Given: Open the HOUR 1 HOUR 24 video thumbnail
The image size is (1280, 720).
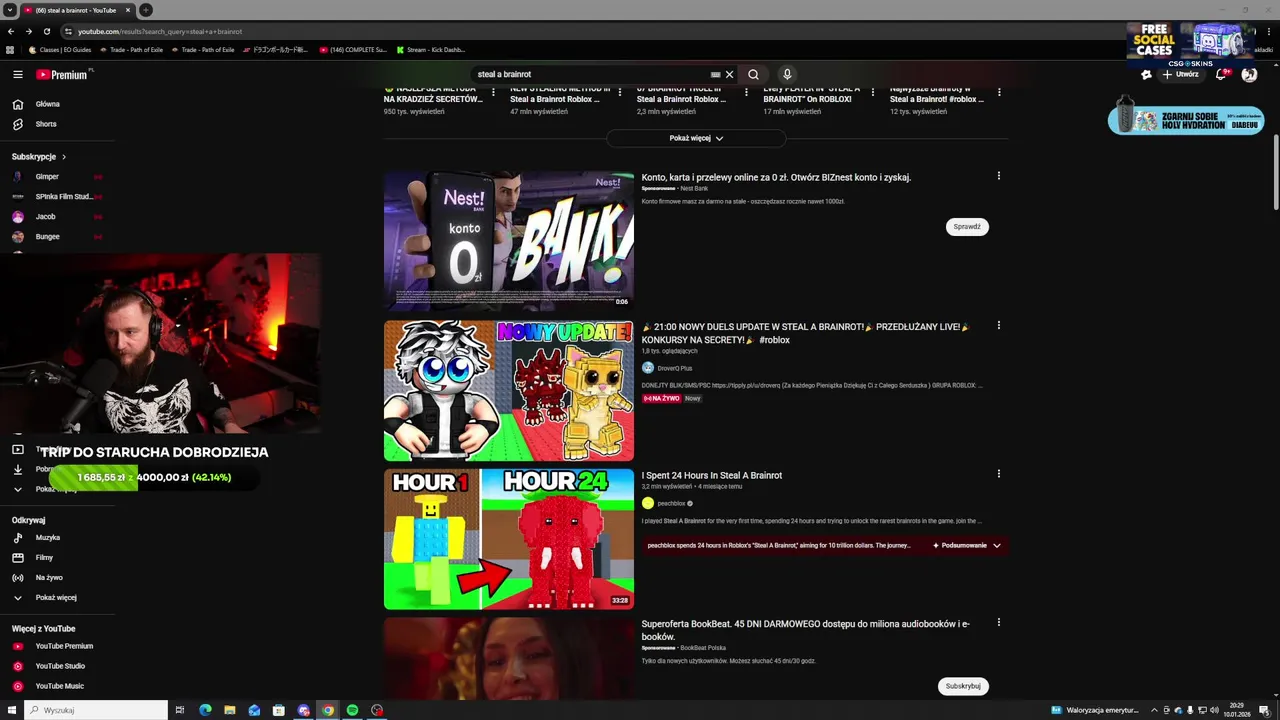Looking at the screenshot, I should pos(508,539).
